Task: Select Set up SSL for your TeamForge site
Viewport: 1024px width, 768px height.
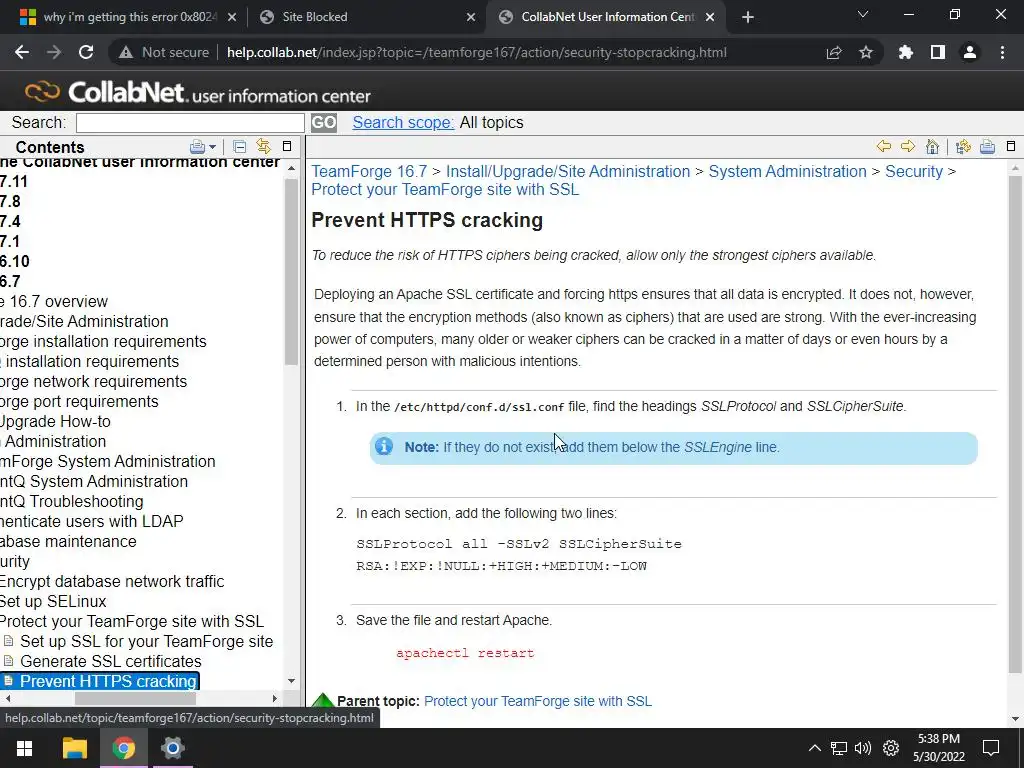Action: point(146,641)
